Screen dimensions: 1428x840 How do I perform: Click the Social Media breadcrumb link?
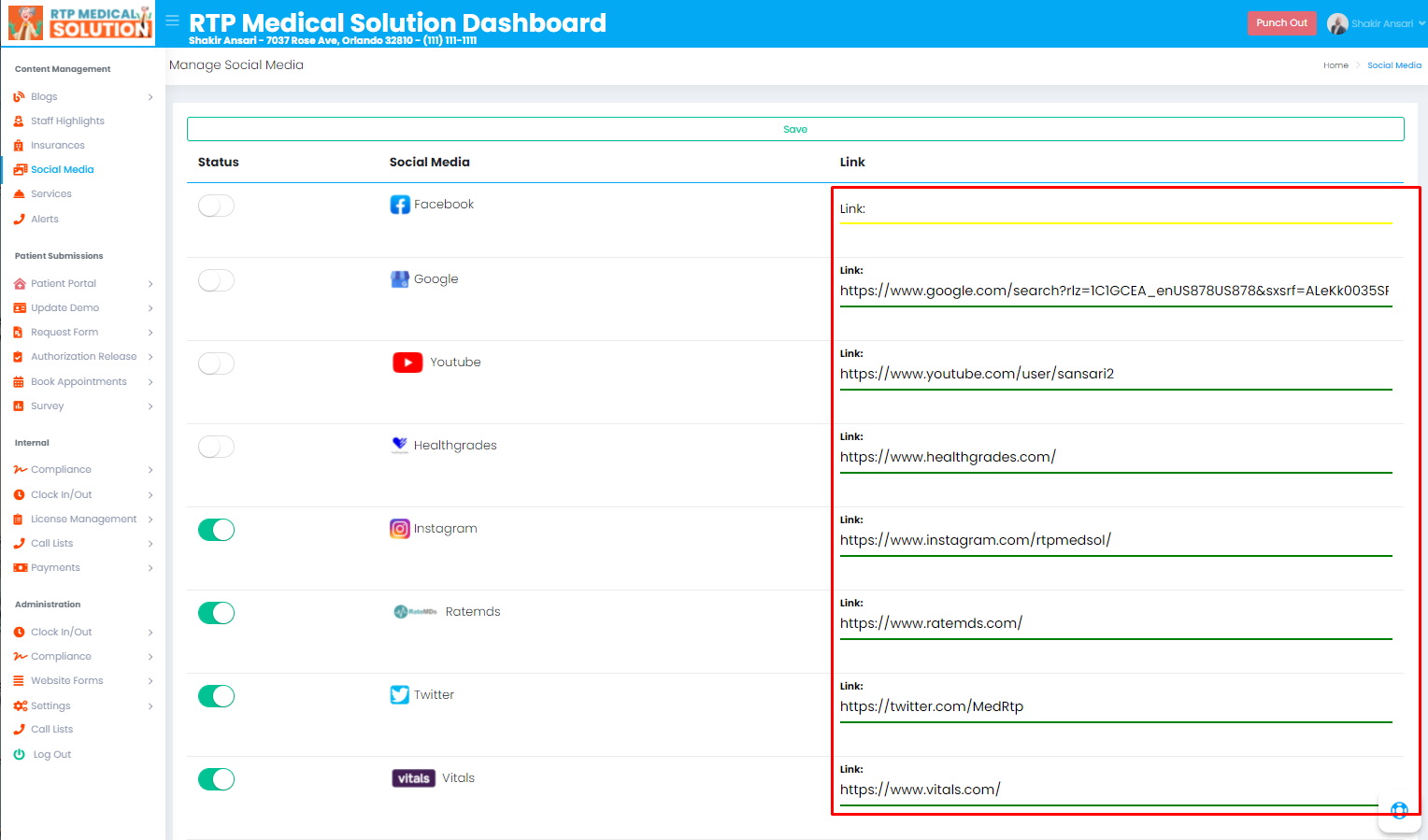click(1394, 65)
